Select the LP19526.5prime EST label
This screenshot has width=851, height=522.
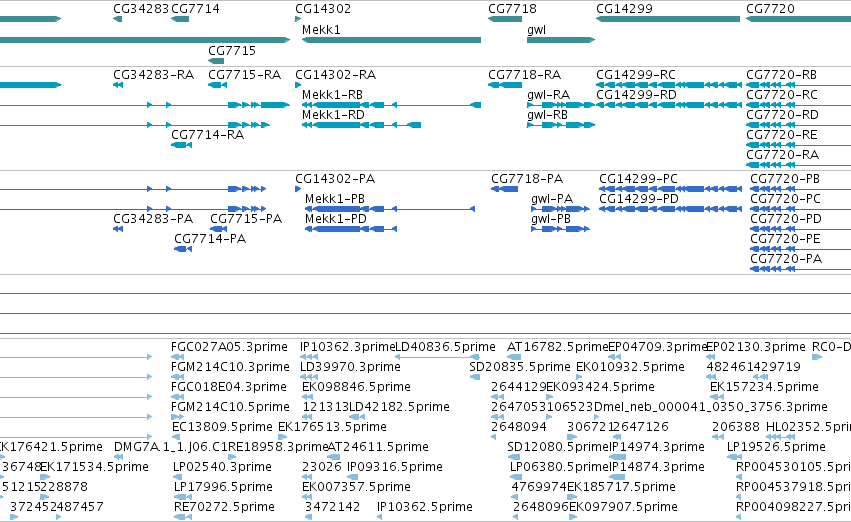pos(777,448)
